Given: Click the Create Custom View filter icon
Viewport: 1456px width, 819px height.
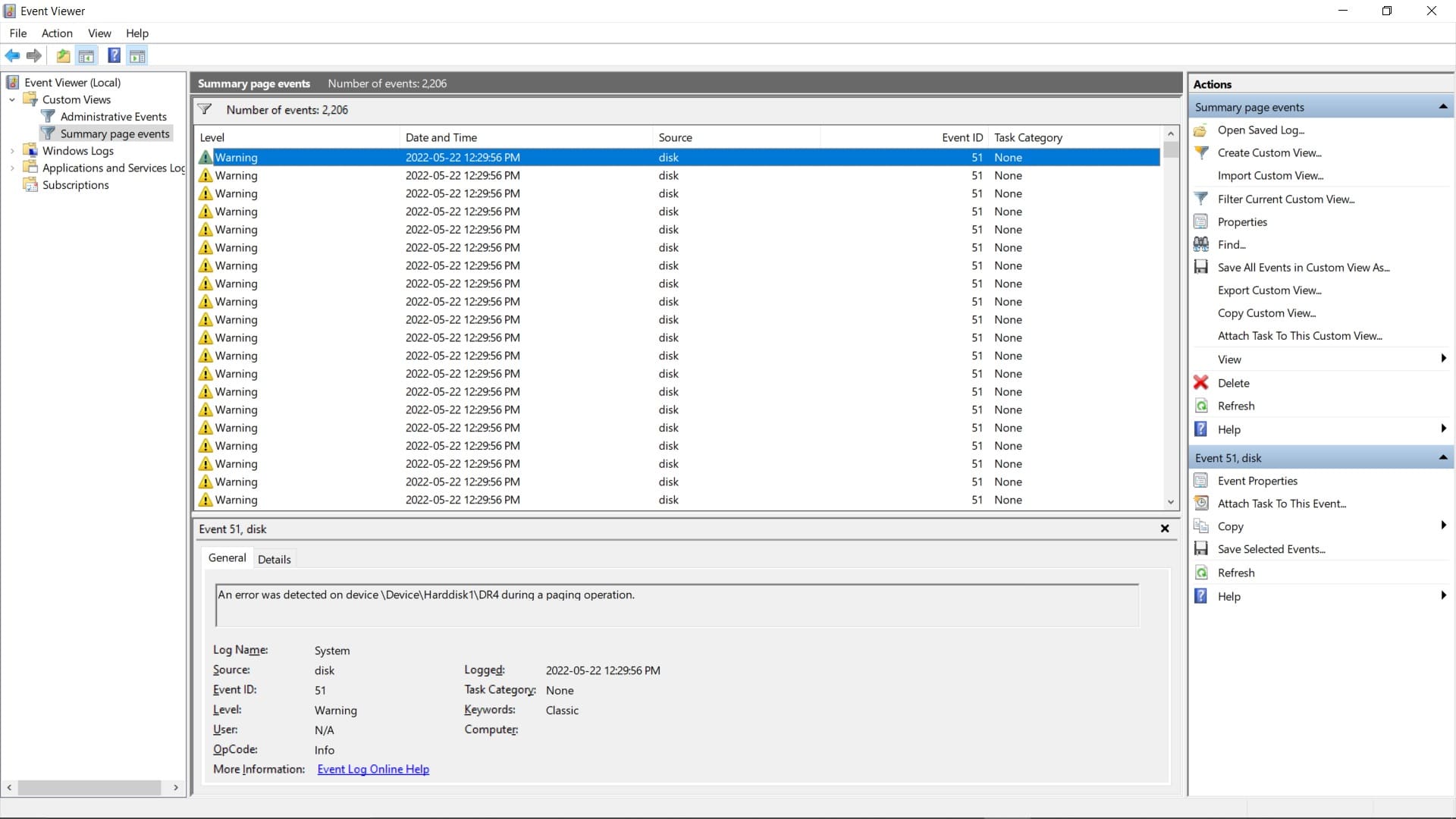Looking at the screenshot, I should pyautogui.click(x=1202, y=152).
